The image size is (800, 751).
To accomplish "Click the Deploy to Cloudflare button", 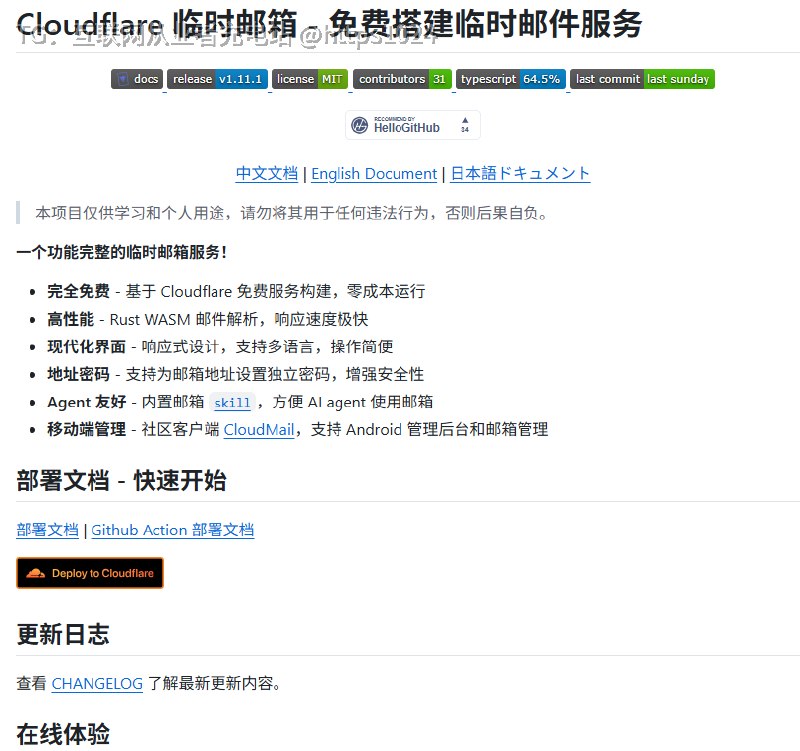I will (90, 573).
